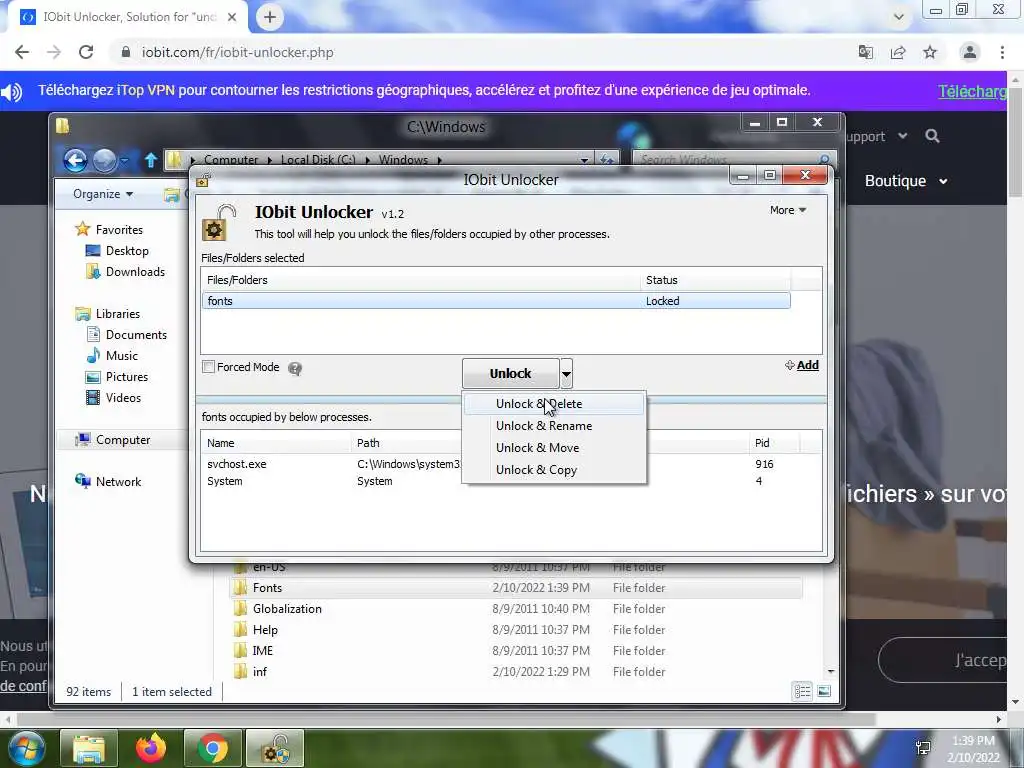The width and height of the screenshot is (1024, 768).
Task: Select the Fonts folder in file list
Action: pyautogui.click(x=516, y=588)
